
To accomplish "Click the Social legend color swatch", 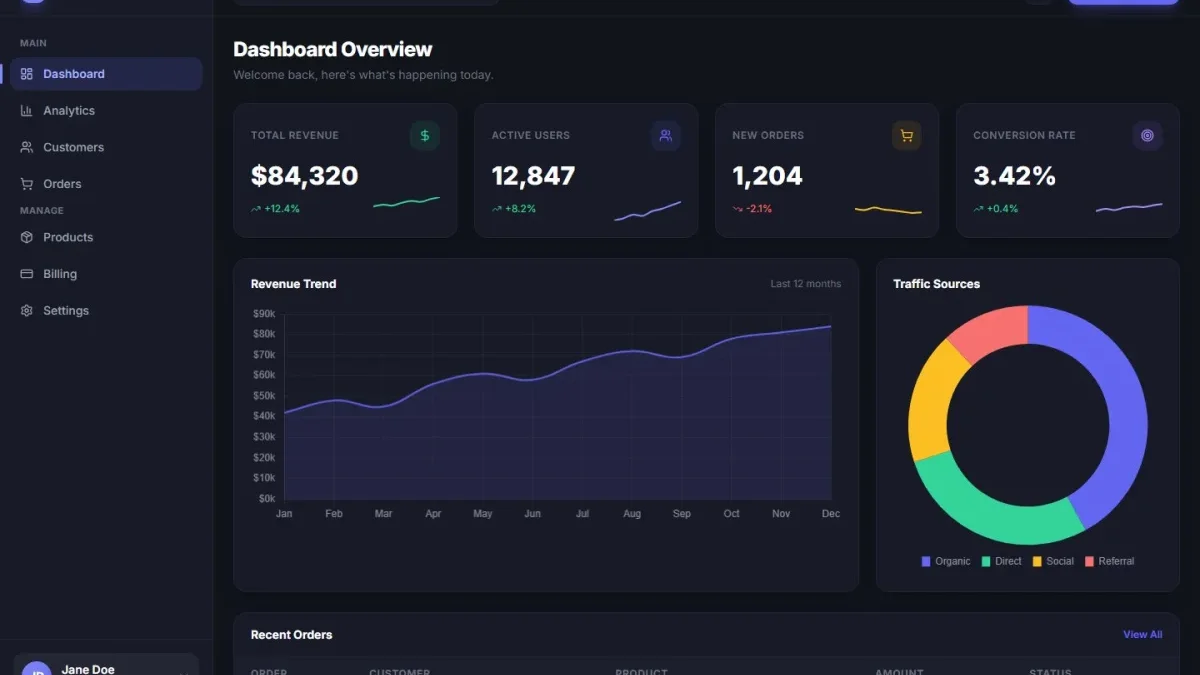I will click(x=1037, y=562).
